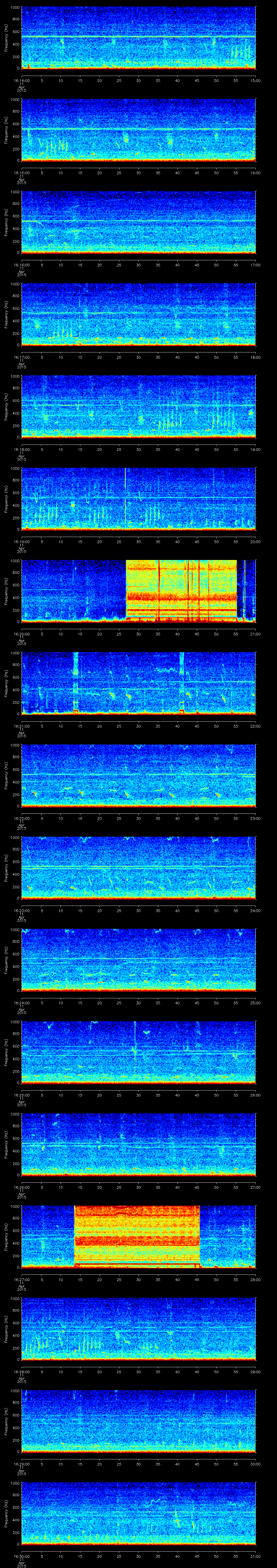Click the spectrogram panel starting at 16:28:00

click(x=139, y=1329)
